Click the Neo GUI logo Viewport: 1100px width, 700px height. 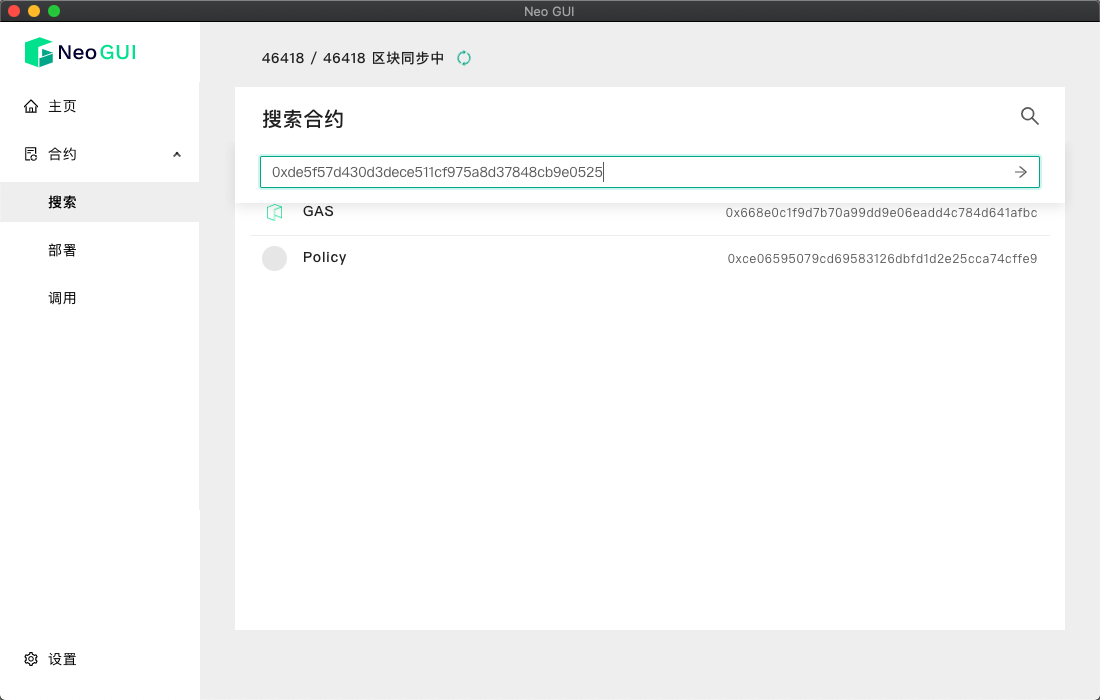click(x=80, y=52)
